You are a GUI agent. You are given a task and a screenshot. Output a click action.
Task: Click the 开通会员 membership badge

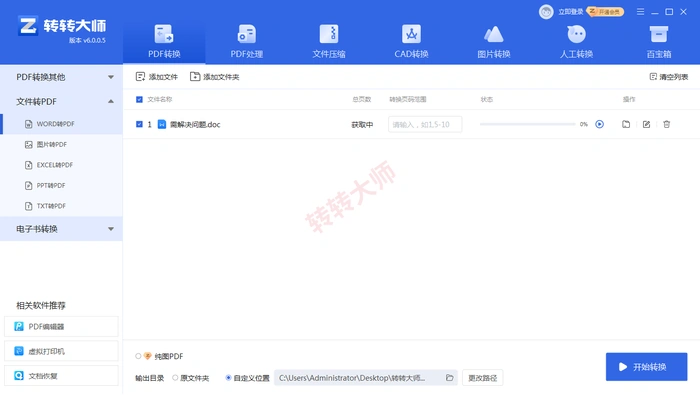click(x=605, y=12)
